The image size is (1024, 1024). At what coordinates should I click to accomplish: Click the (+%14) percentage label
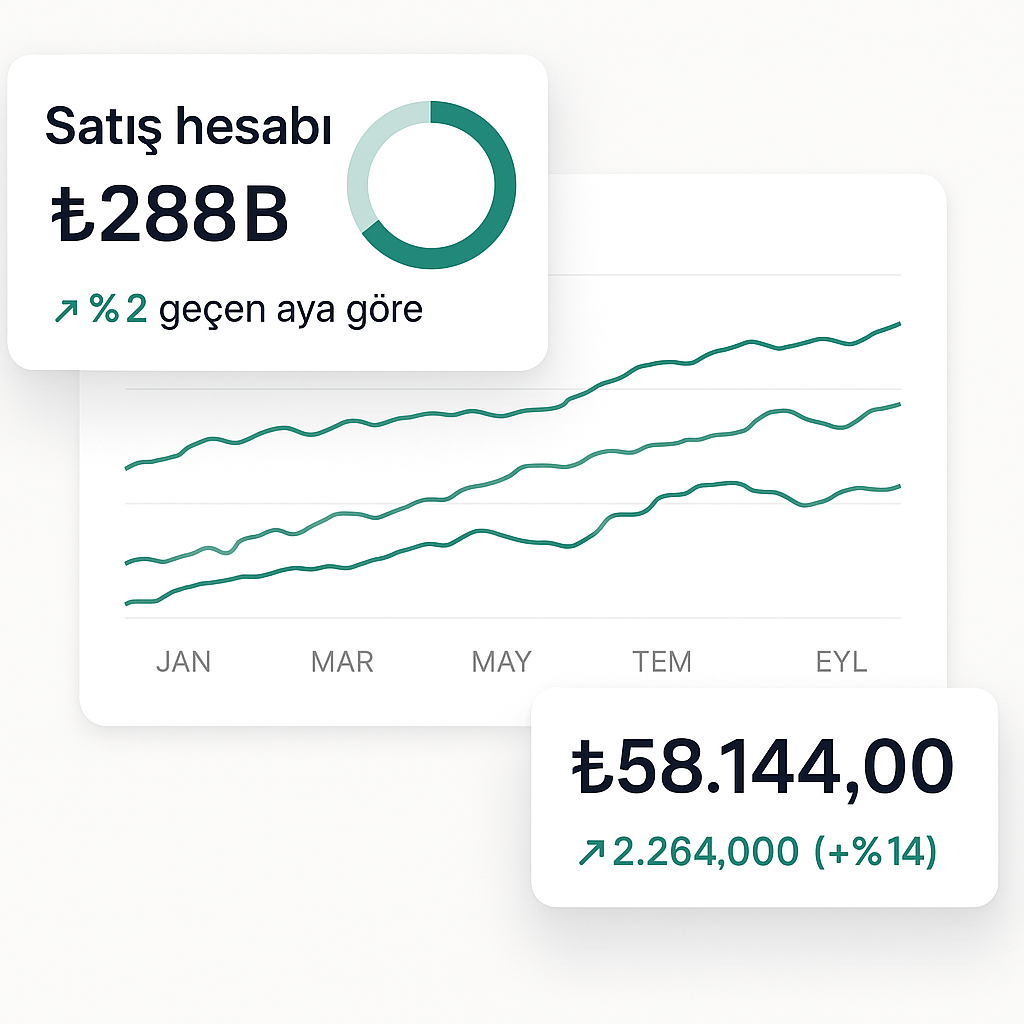875,852
